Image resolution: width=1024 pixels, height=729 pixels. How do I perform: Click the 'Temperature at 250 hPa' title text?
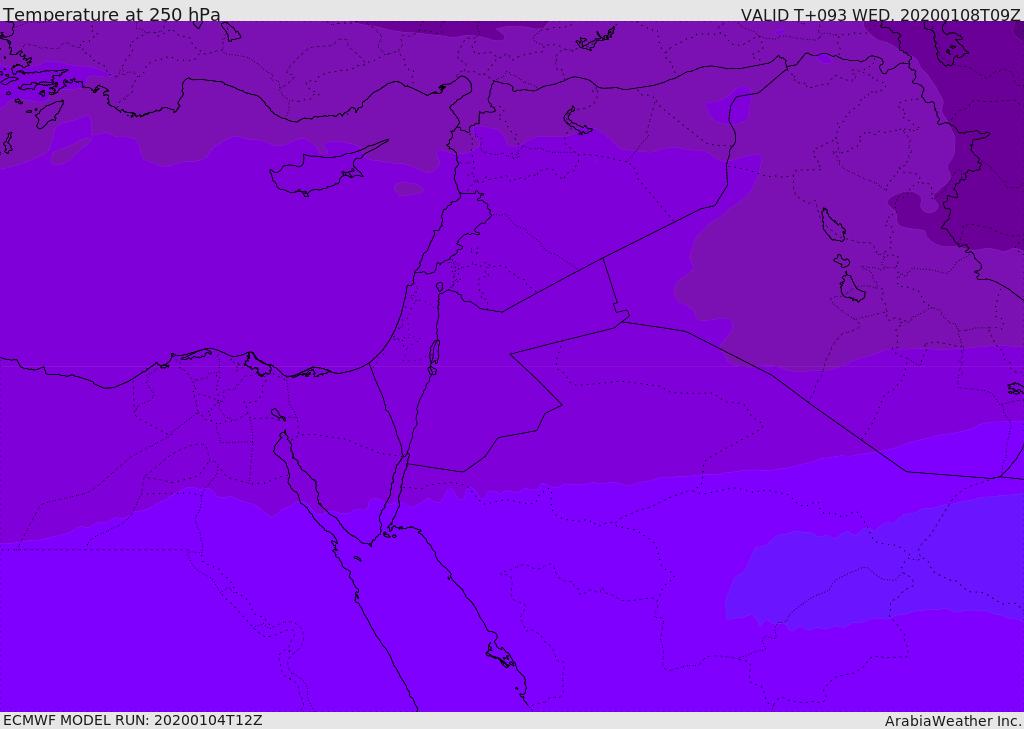point(112,14)
